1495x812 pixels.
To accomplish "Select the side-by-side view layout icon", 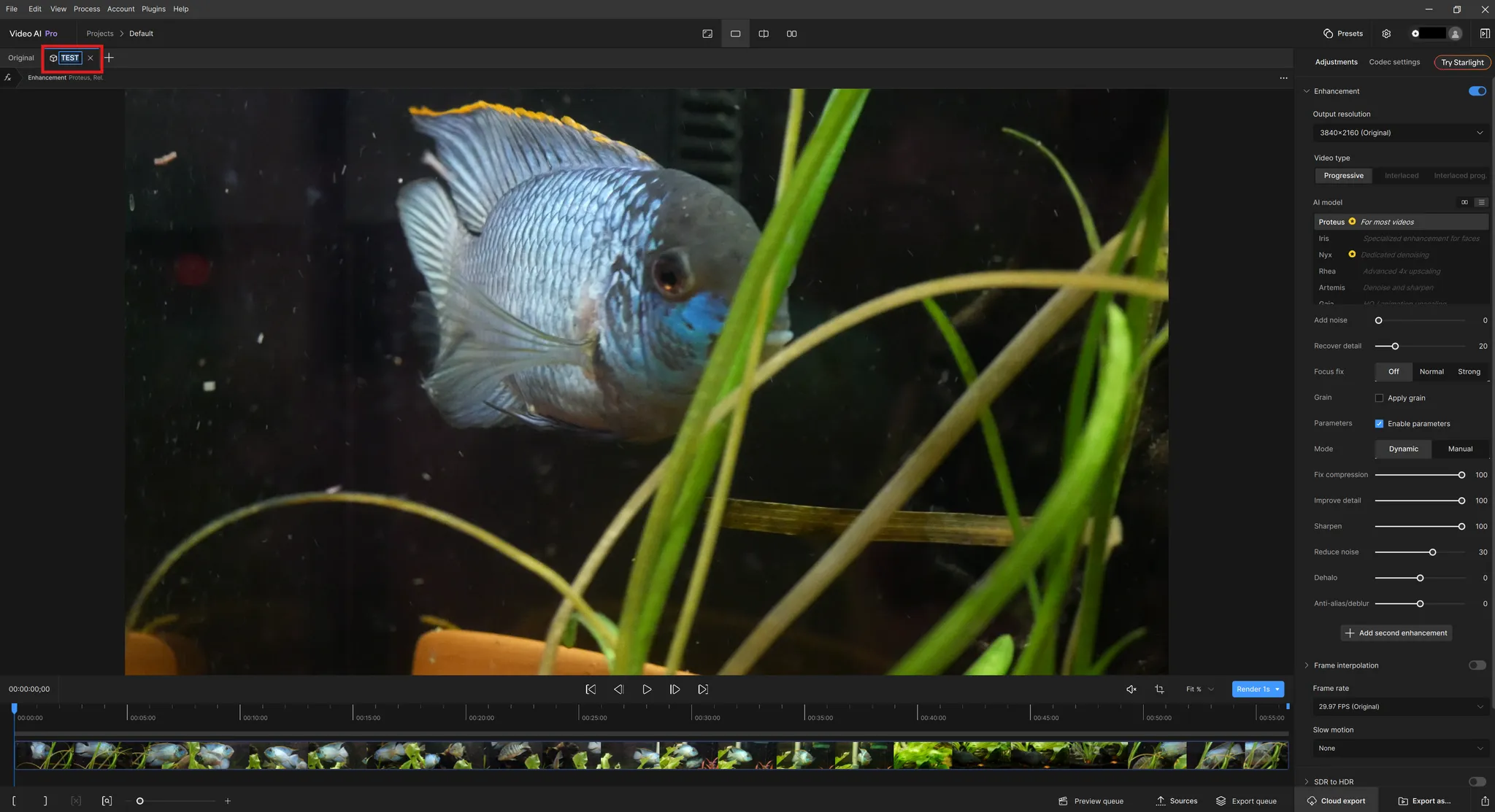I will click(x=791, y=34).
